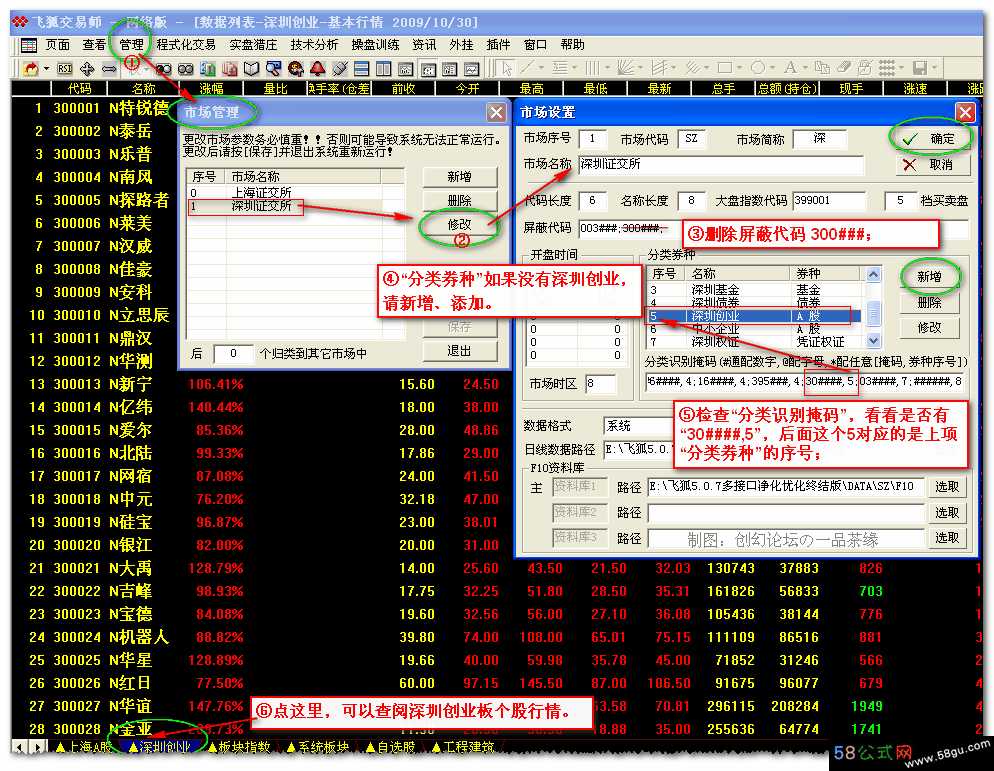
Task: Open the 页面 menu
Action: click(x=58, y=45)
